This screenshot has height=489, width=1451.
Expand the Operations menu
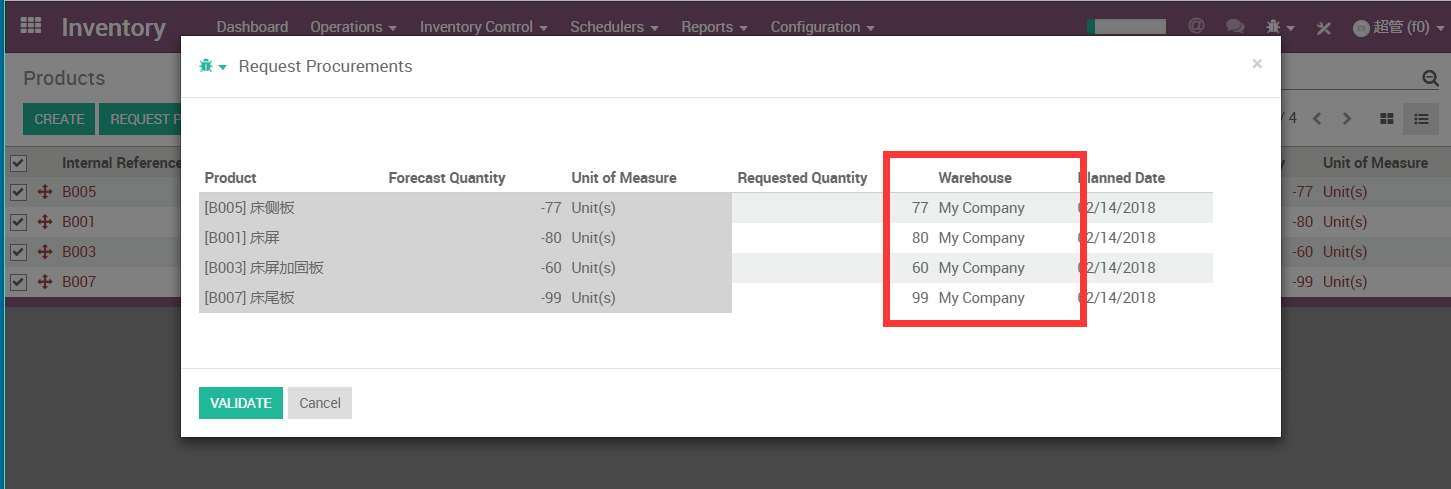point(353,27)
